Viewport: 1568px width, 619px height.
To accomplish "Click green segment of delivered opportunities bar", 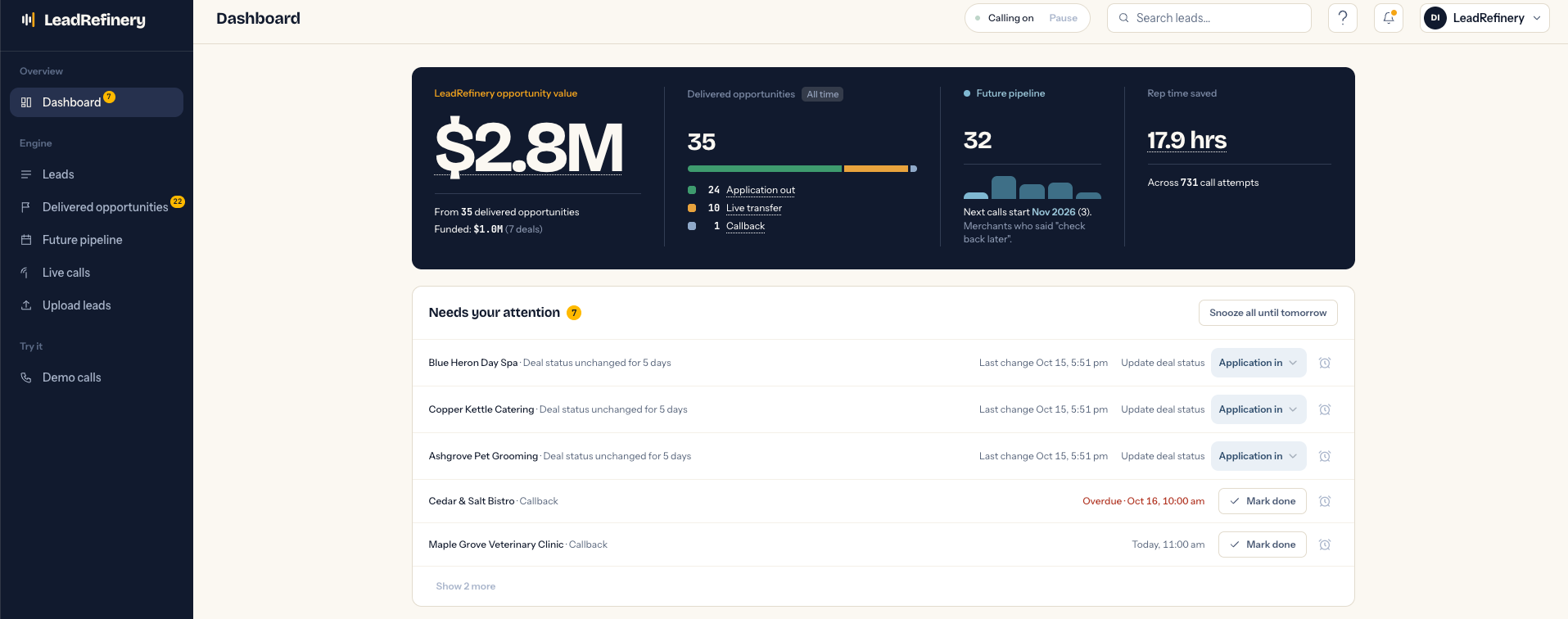I will [765, 169].
